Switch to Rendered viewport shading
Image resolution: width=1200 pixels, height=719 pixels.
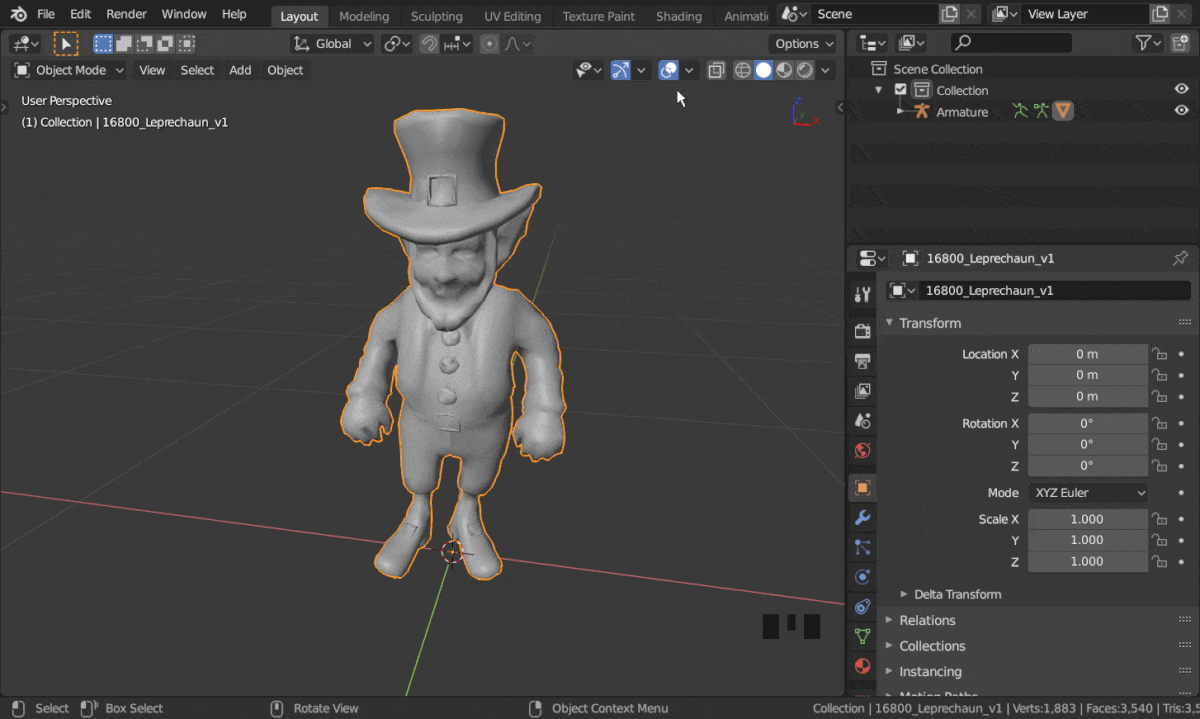(805, 70)
